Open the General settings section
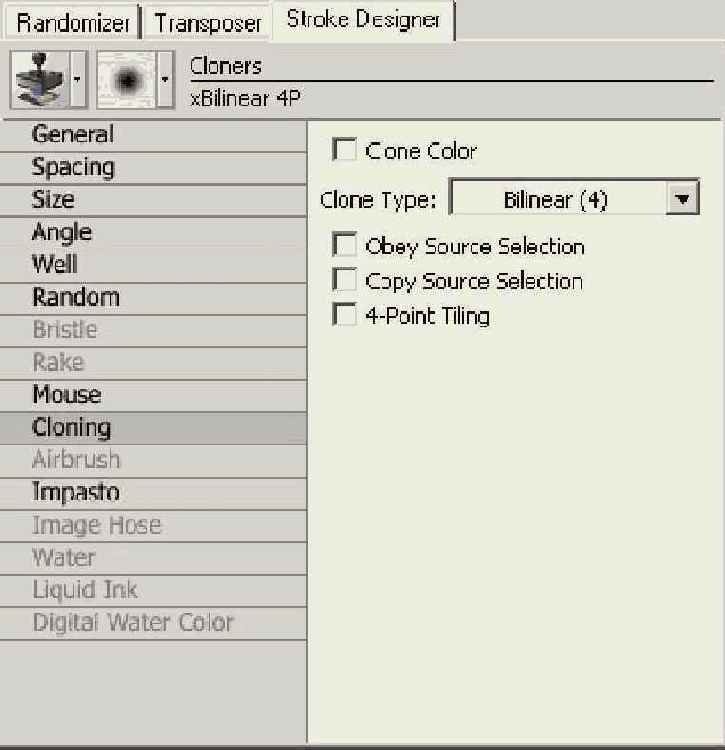 tap(153, 136)
